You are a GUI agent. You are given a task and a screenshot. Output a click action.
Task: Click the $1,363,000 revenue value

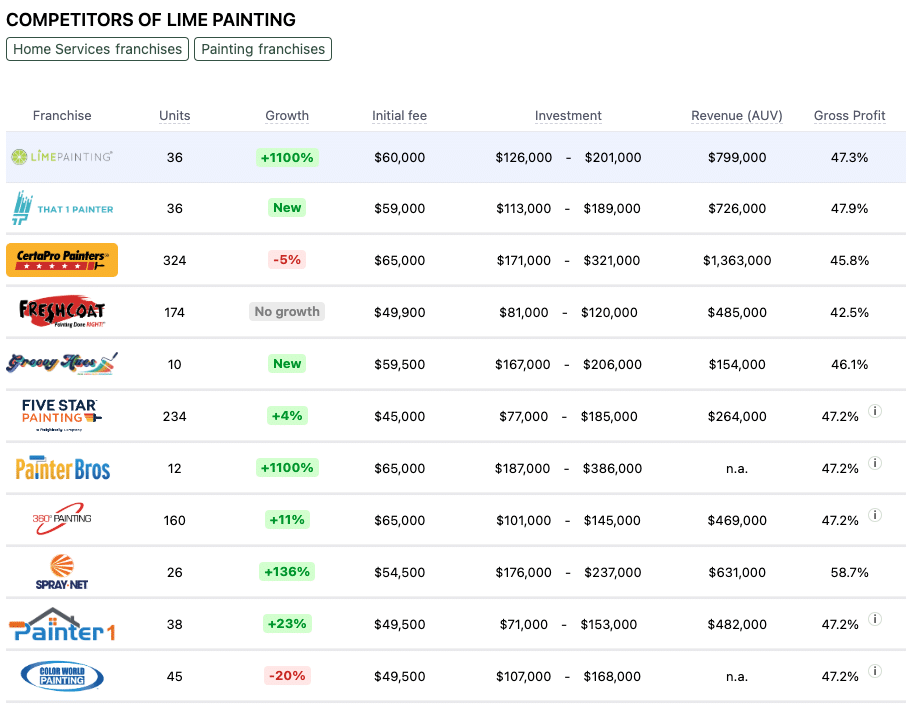[x=737, y=260]
